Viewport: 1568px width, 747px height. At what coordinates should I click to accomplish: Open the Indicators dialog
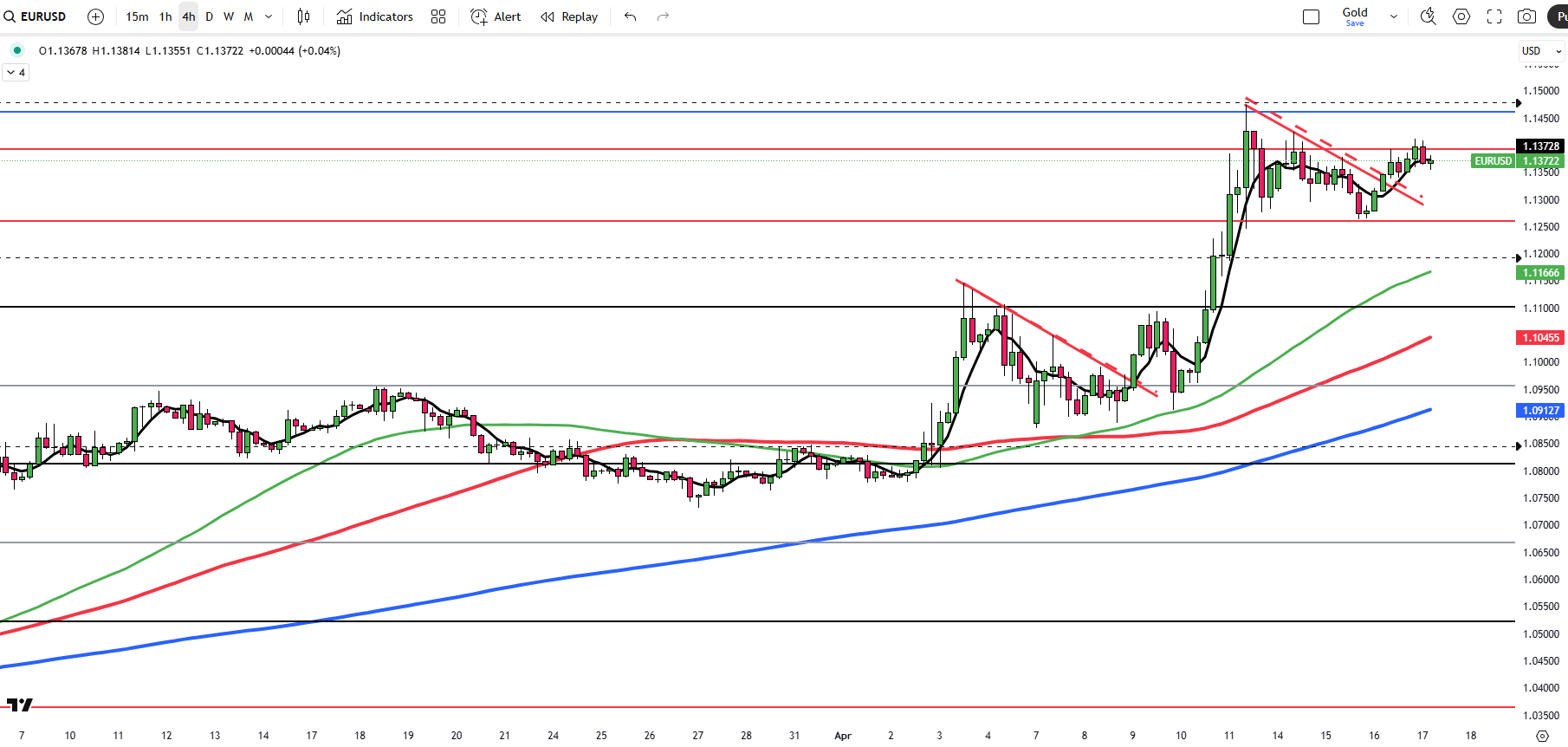point(375,16)
